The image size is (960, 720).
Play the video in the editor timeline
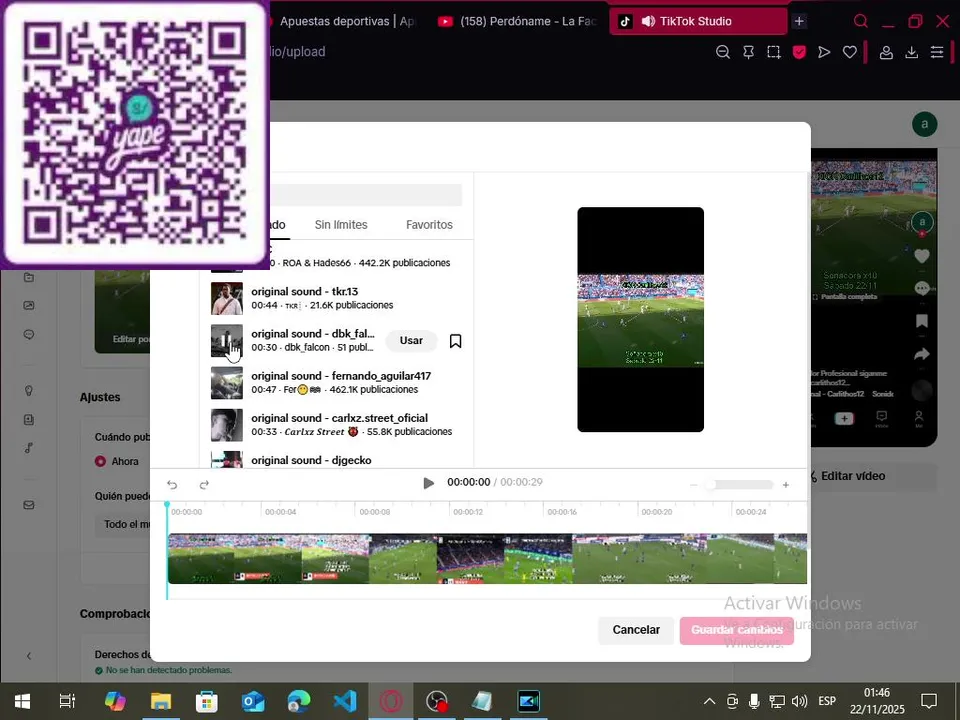coord(428,483)
